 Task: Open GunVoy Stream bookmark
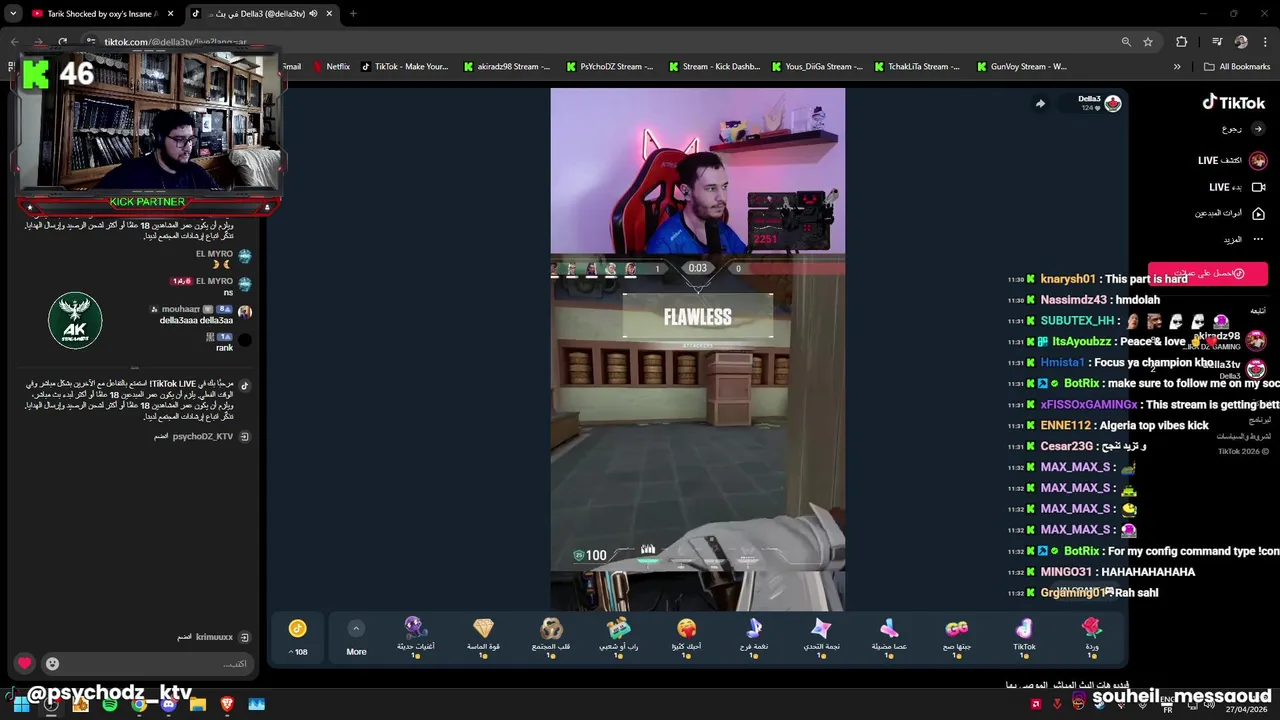[x=1021, y=67]
